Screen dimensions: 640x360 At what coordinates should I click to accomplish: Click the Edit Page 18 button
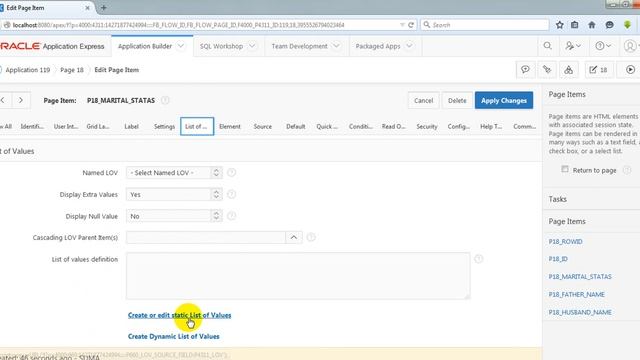598,70
